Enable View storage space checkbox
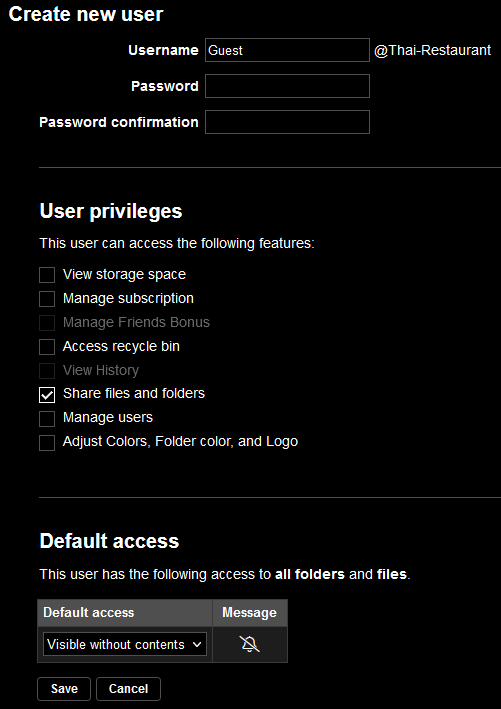Screen dimensions: 501x709 coord(47,274)
